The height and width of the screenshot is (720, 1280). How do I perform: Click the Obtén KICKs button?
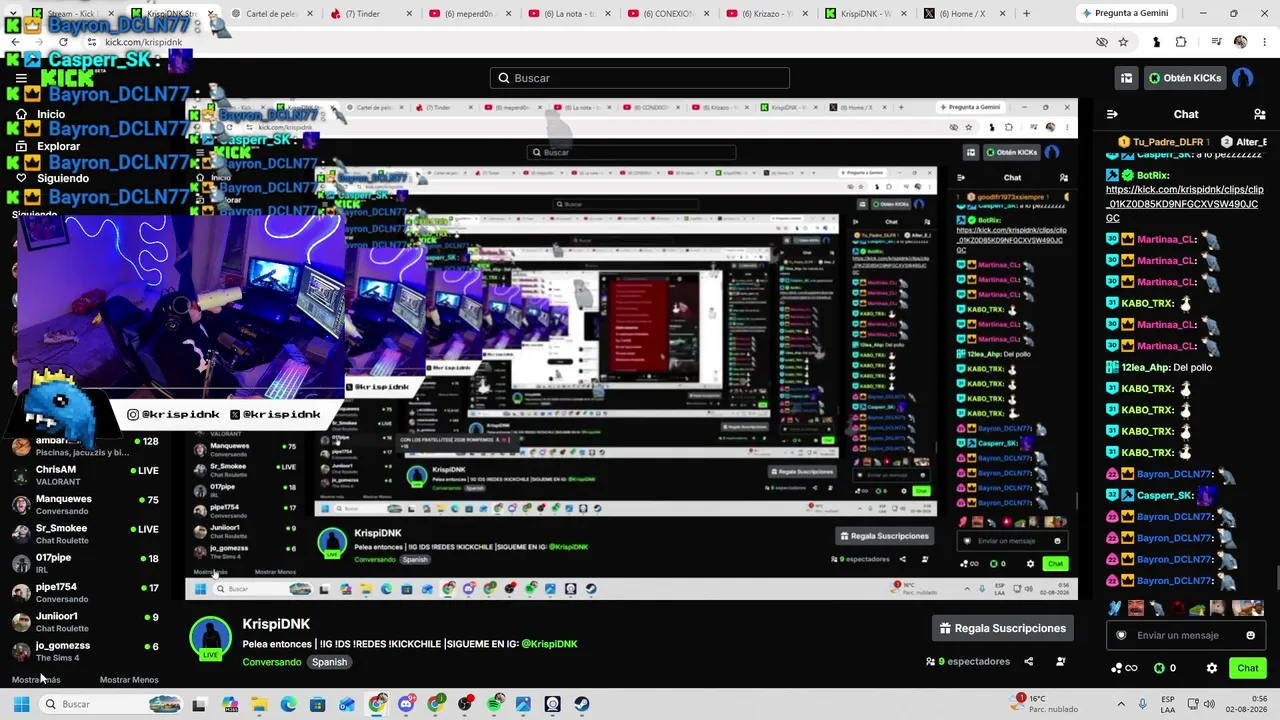click(1185, 78)
